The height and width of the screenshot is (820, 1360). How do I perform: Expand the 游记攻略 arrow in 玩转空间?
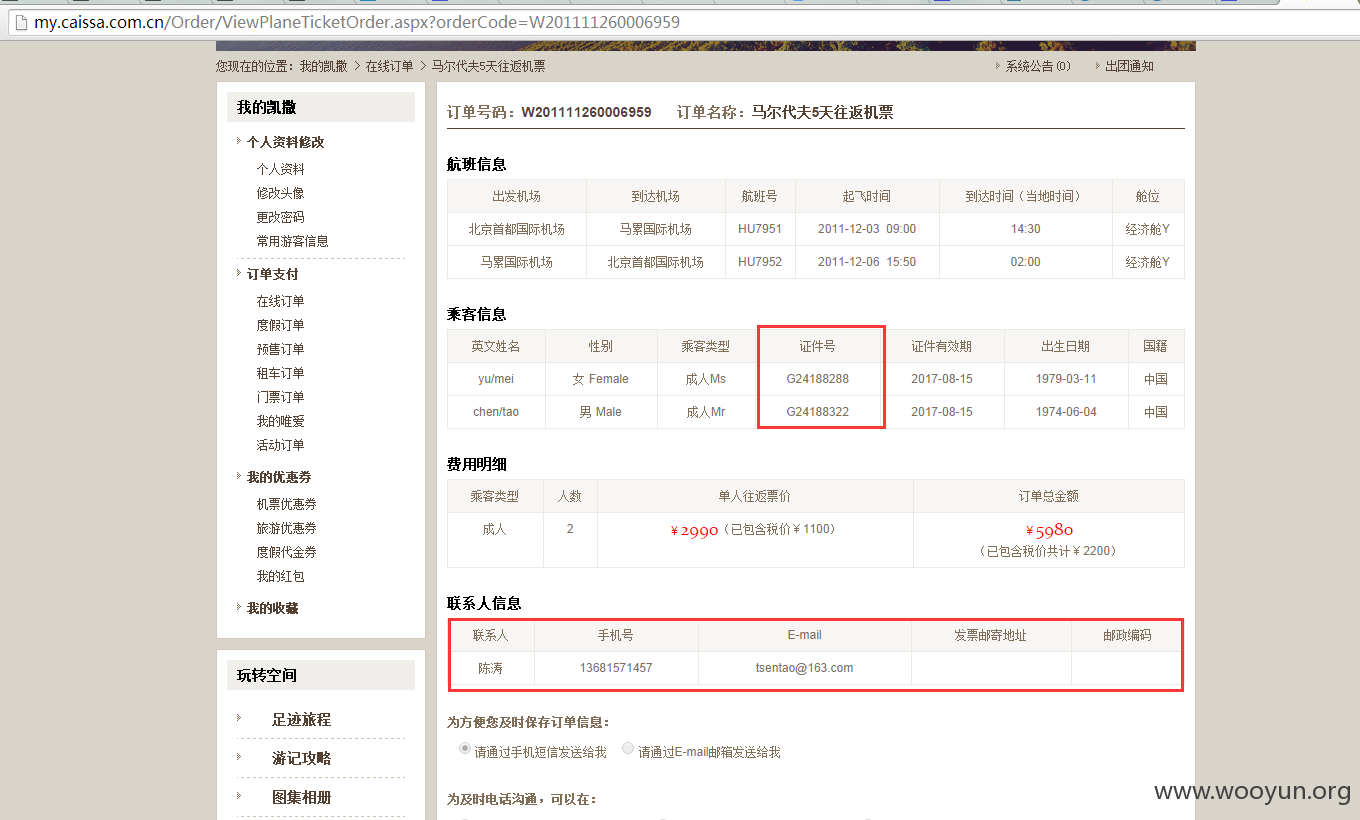click(239, 757)
